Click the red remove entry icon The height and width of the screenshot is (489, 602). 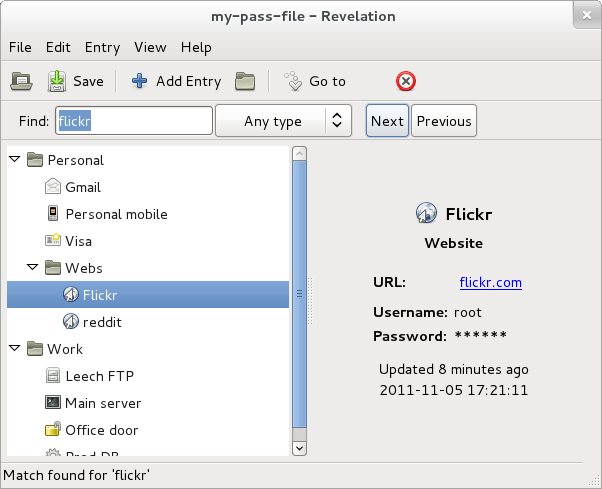406,81
